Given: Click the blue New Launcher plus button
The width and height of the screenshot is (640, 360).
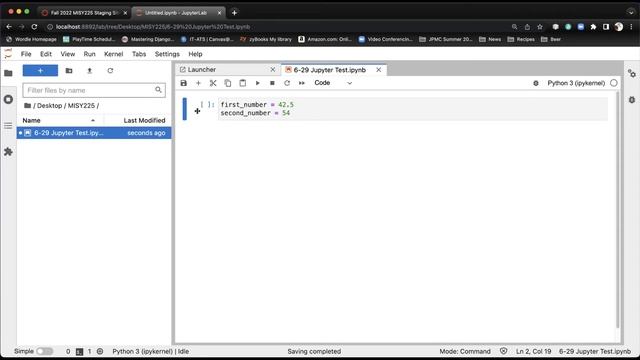Looking at the screenshot, I should pos(40,71).
